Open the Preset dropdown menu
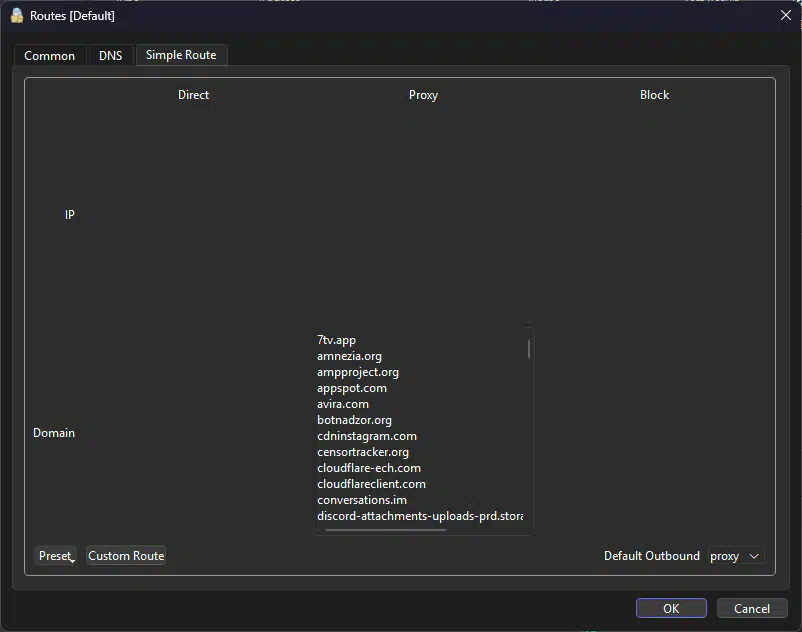The image size is (802, 632). coord(56,555)
